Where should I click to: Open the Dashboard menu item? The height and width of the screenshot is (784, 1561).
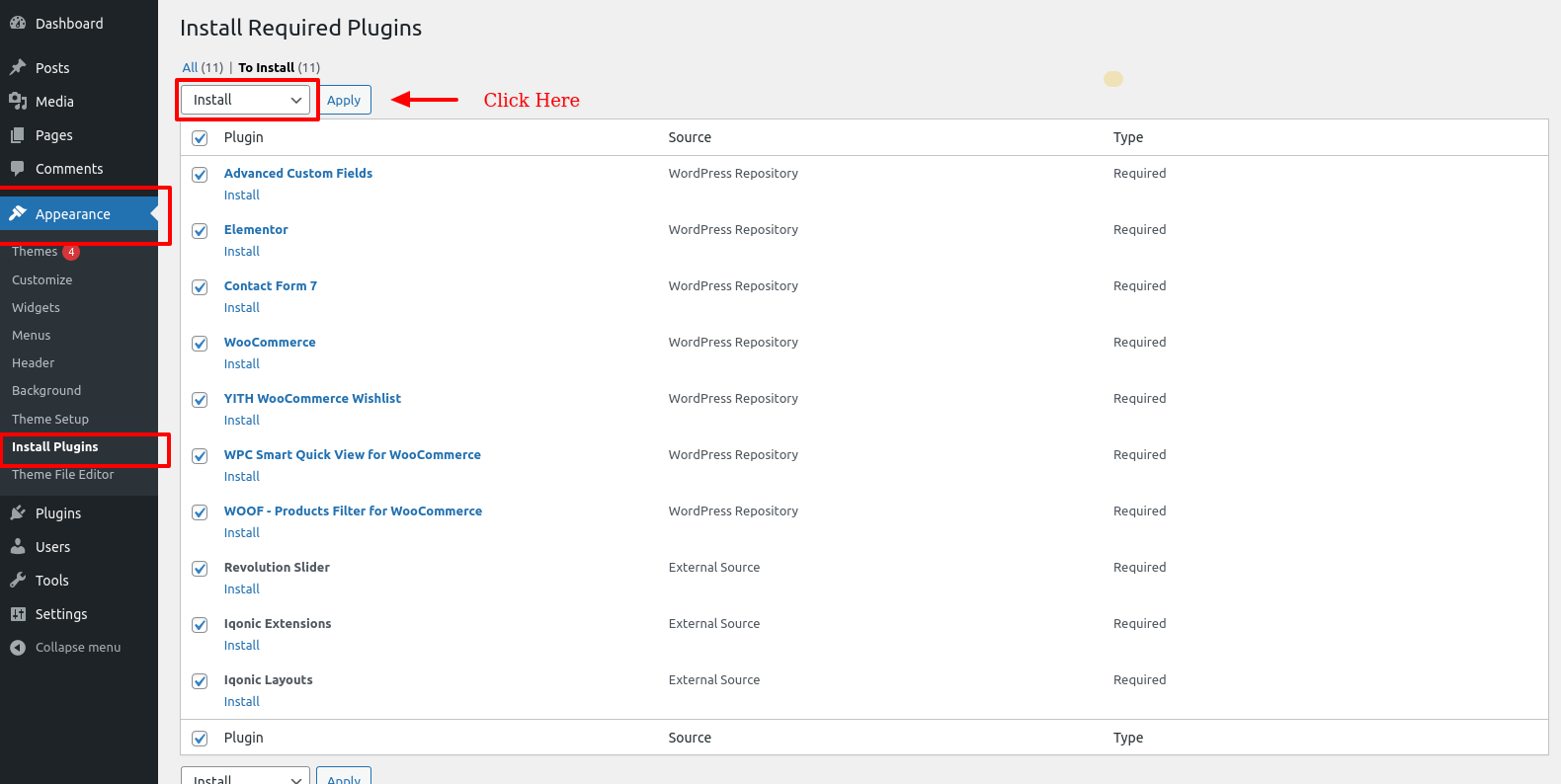[x=79, y=23]
